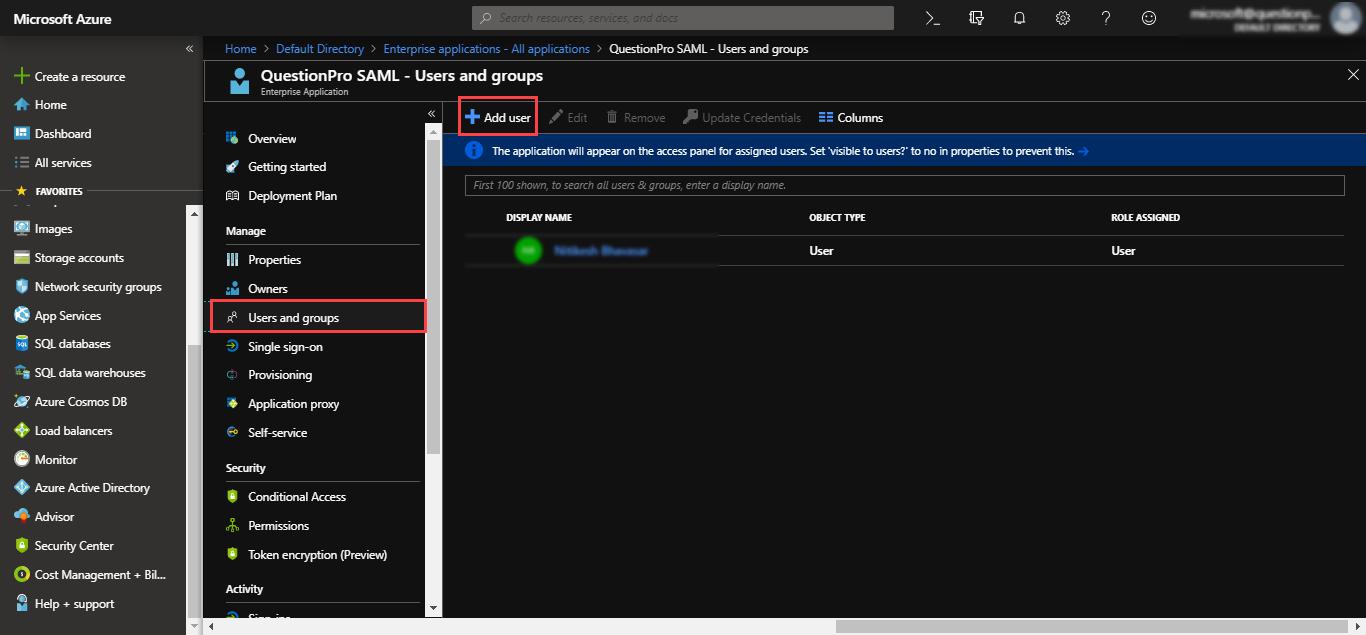This screenshot has width=1366, height=635.
Task: Open portal settings gear icon
Action: 1063,18
